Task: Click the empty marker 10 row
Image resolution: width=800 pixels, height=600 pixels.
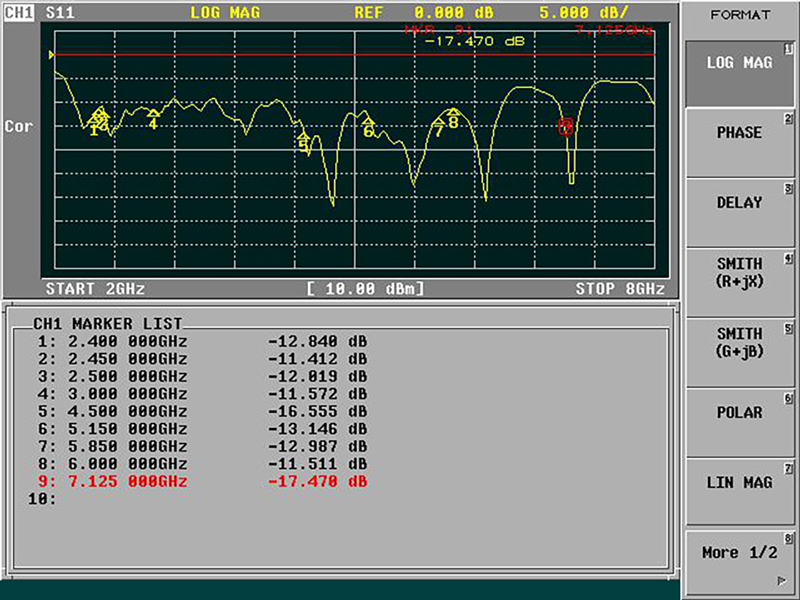Action: click(x=42, y=499)
